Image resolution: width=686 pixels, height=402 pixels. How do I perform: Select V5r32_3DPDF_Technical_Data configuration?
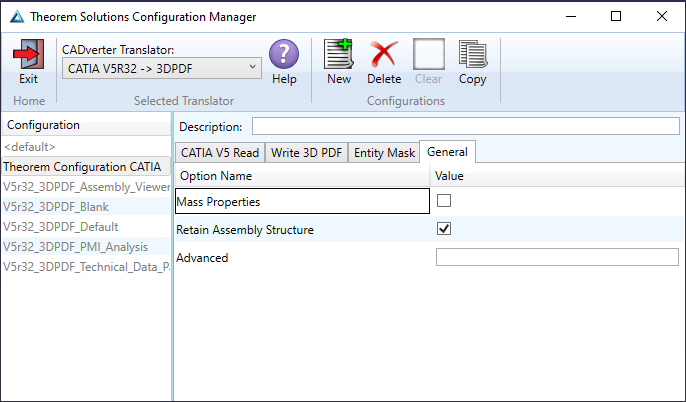click(x=86, y=267)
